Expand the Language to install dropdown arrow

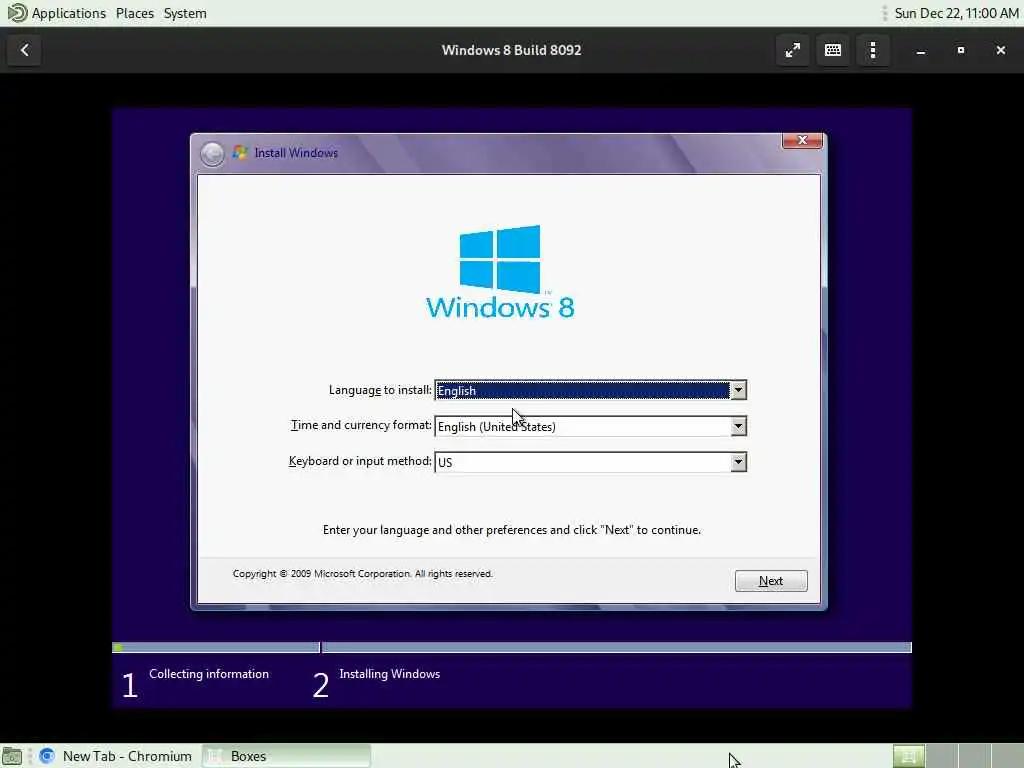point(738,391)
